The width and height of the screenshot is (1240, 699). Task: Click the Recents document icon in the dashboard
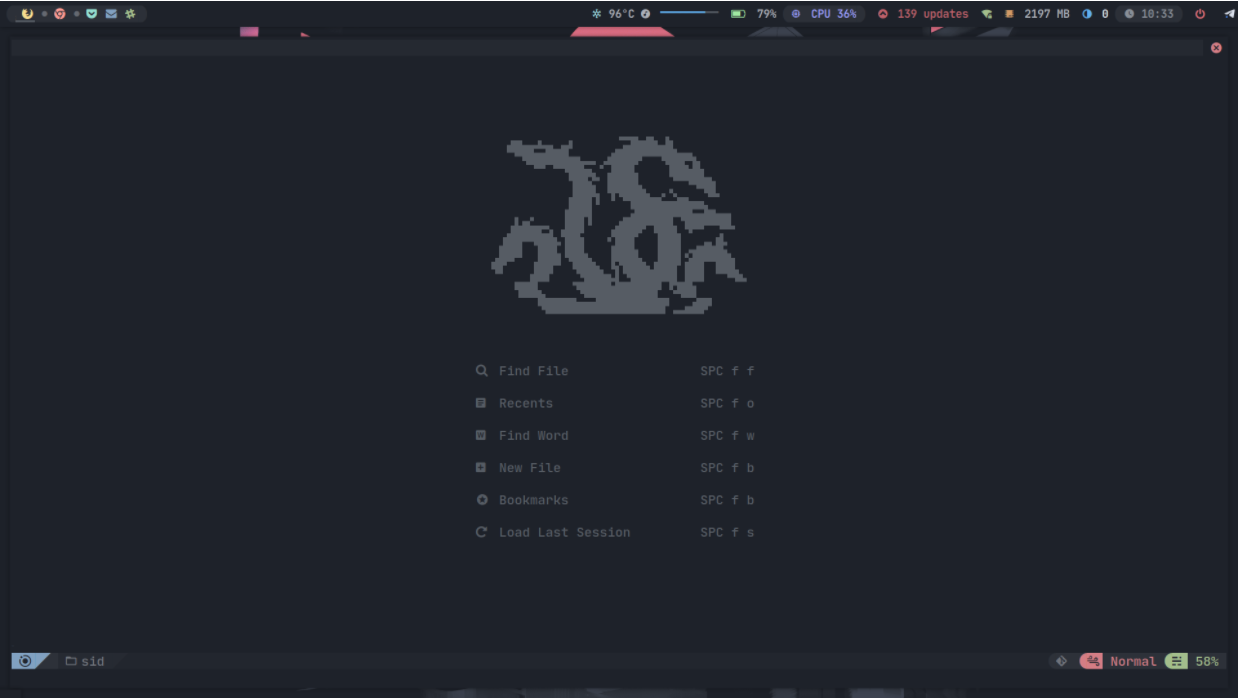coord(483,403)
